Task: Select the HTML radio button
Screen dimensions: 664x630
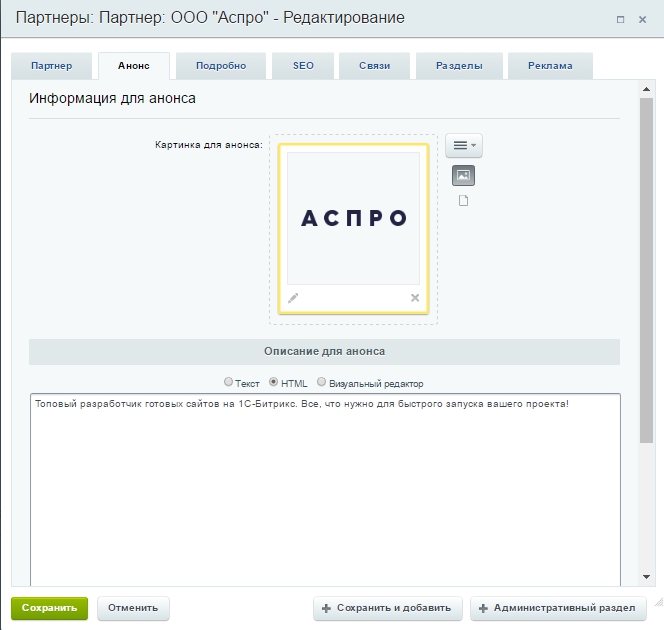Action: pyautogui.click(x=274, y=382)
